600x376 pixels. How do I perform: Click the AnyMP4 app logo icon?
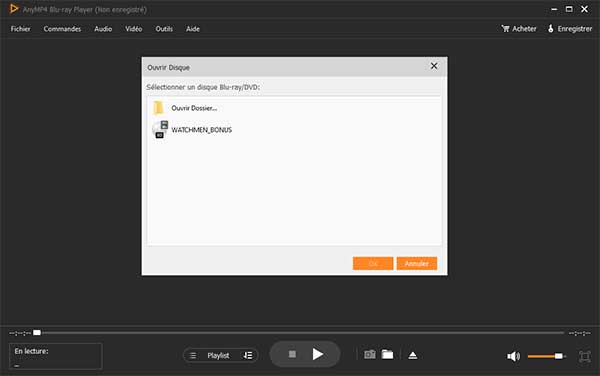tap(14, 9)
